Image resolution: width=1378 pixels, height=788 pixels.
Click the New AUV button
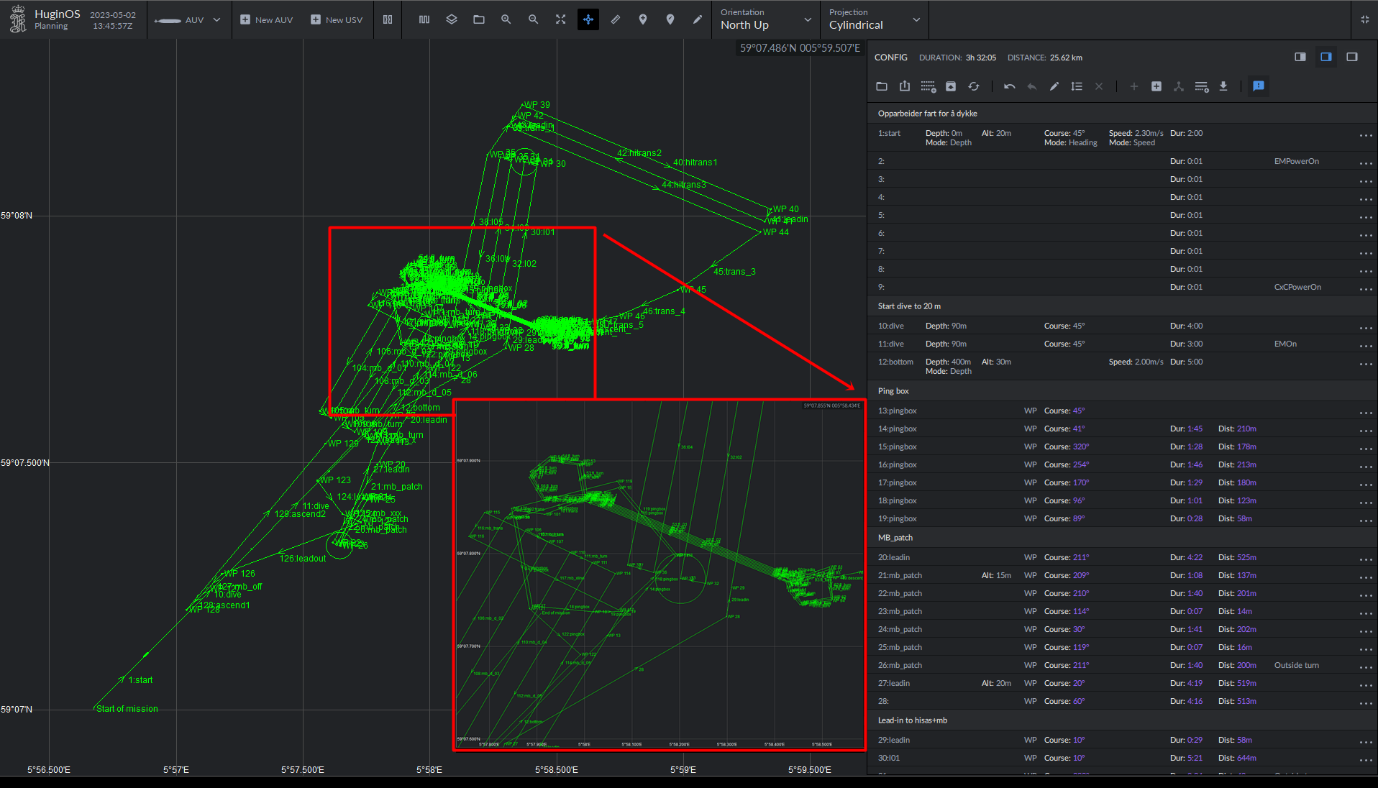tap(267, 19)
